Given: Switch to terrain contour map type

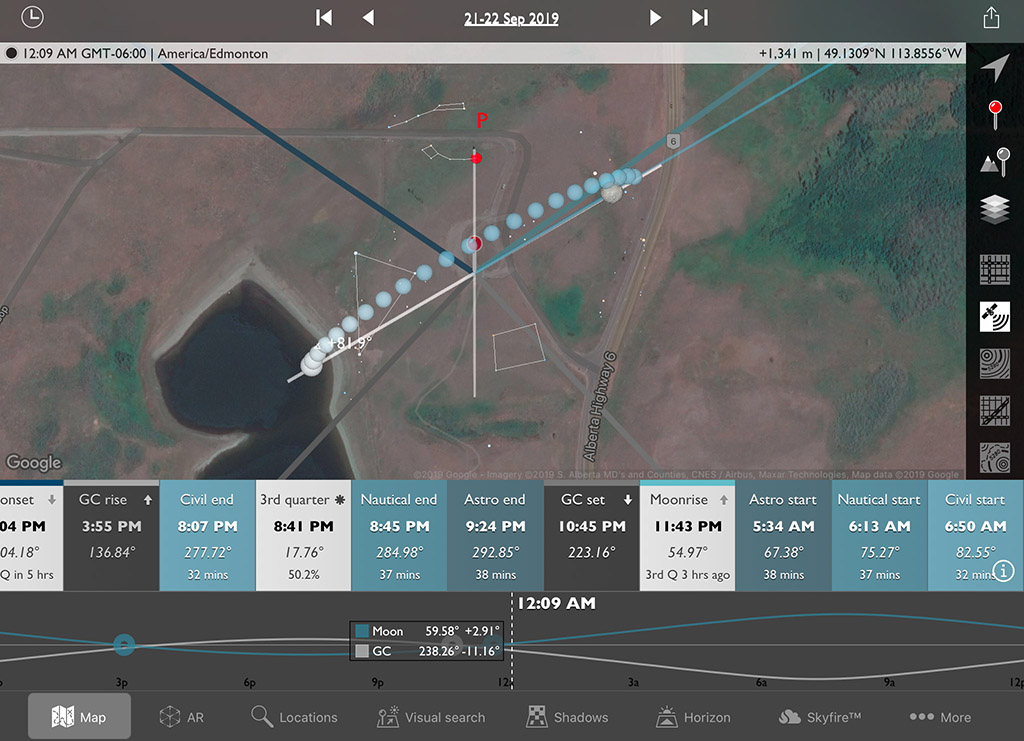Looking at the screenshot, I should pos(994,362).
